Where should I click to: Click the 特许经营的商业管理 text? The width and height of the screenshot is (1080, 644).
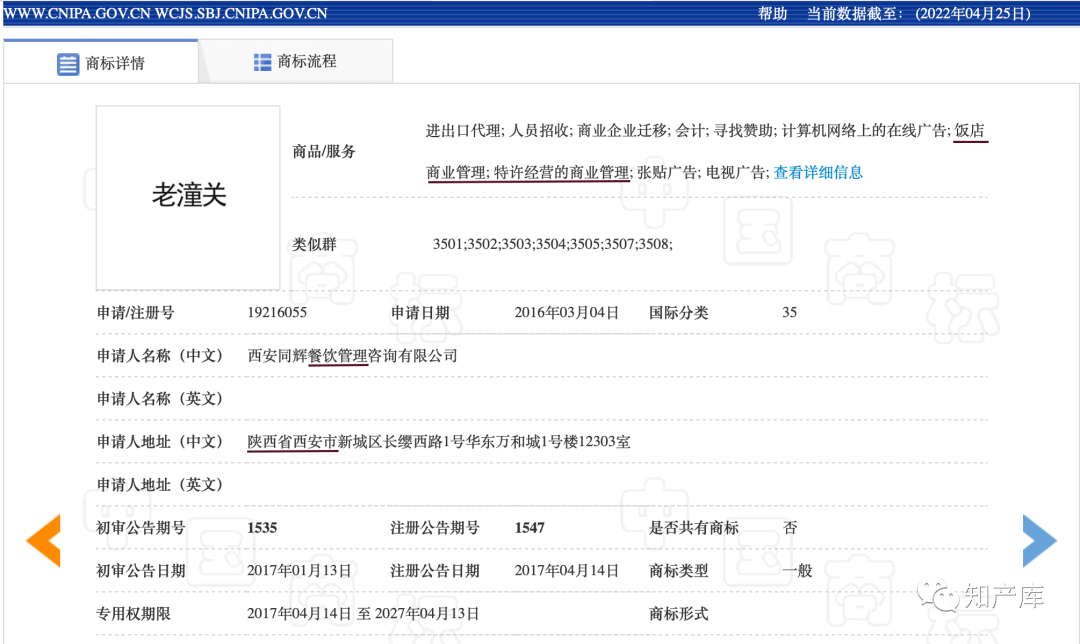pyautogui.click(x=561, y=172)
